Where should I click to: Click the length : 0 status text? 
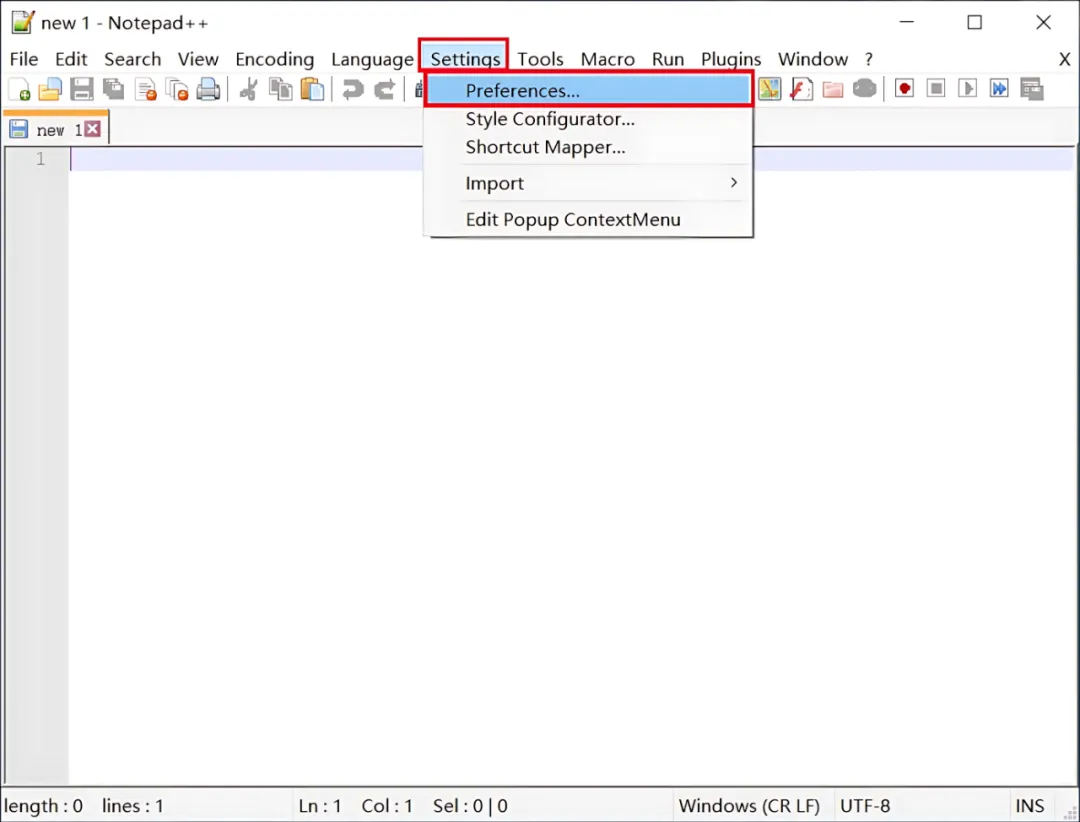[x=43, y=805]
